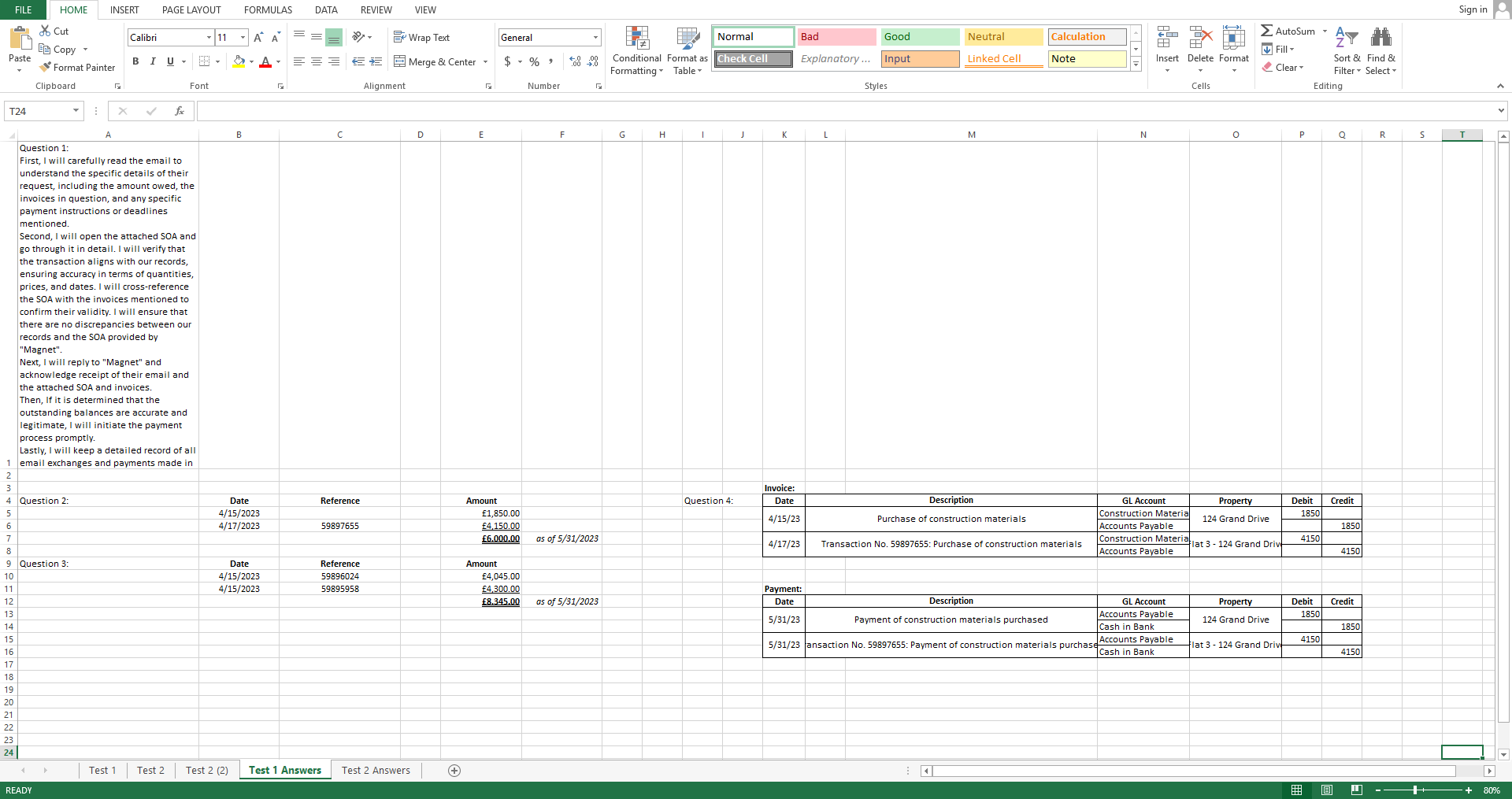Click the Orientation text angle icon

point(358,37)
